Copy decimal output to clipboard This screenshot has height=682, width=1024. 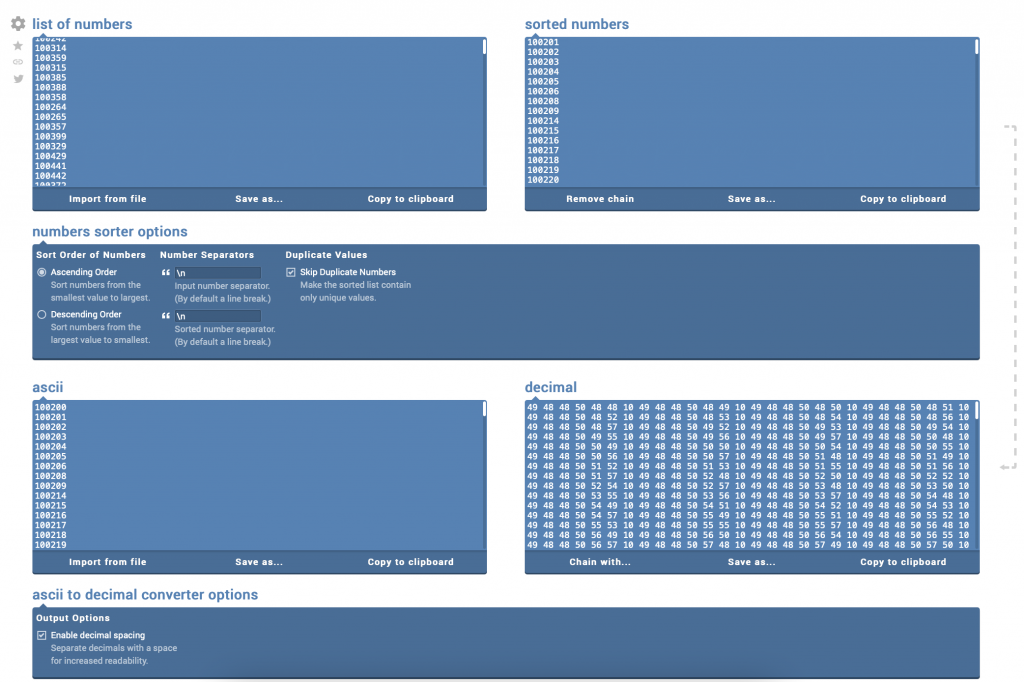click(903, 561)
